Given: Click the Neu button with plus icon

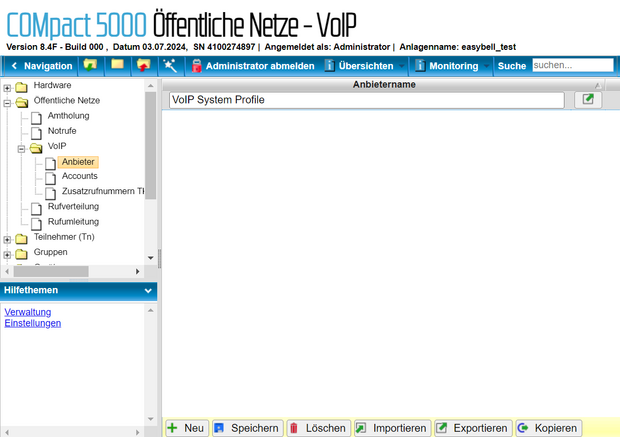Looking at the screenshot, I should (x=186, y=428).
